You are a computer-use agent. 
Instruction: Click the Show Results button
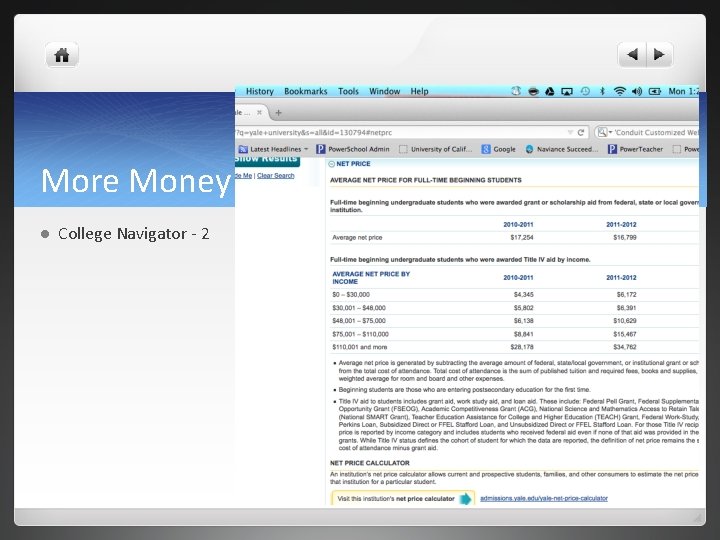(267, 160)
